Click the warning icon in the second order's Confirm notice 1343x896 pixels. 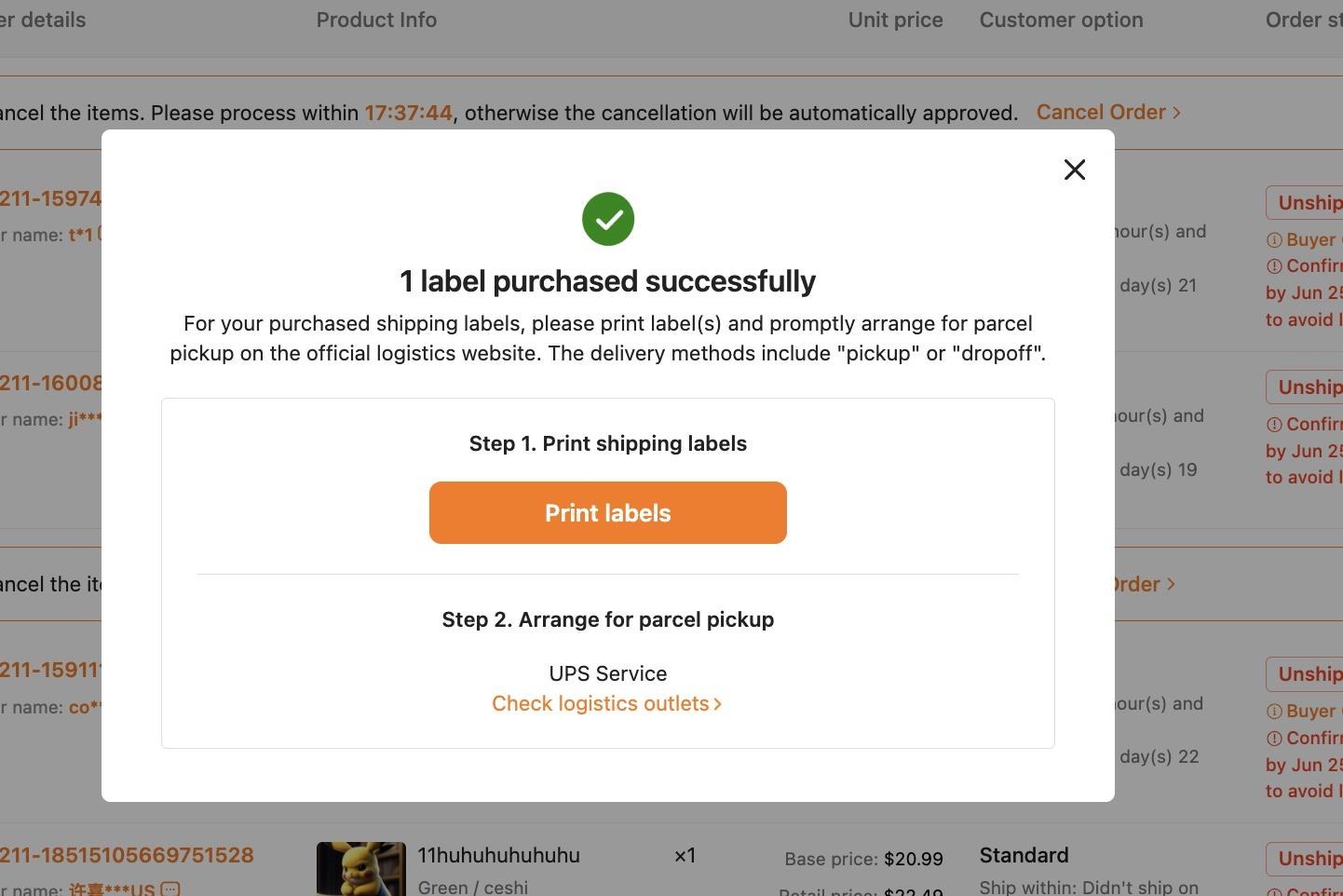(1274, 425)
